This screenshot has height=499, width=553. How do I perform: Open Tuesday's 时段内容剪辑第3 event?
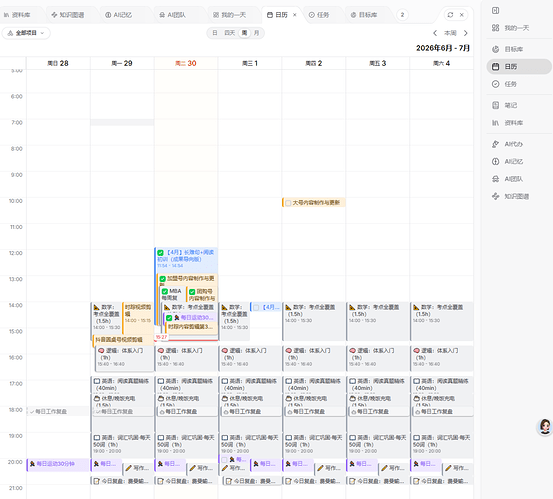click(x=192, y=327)
